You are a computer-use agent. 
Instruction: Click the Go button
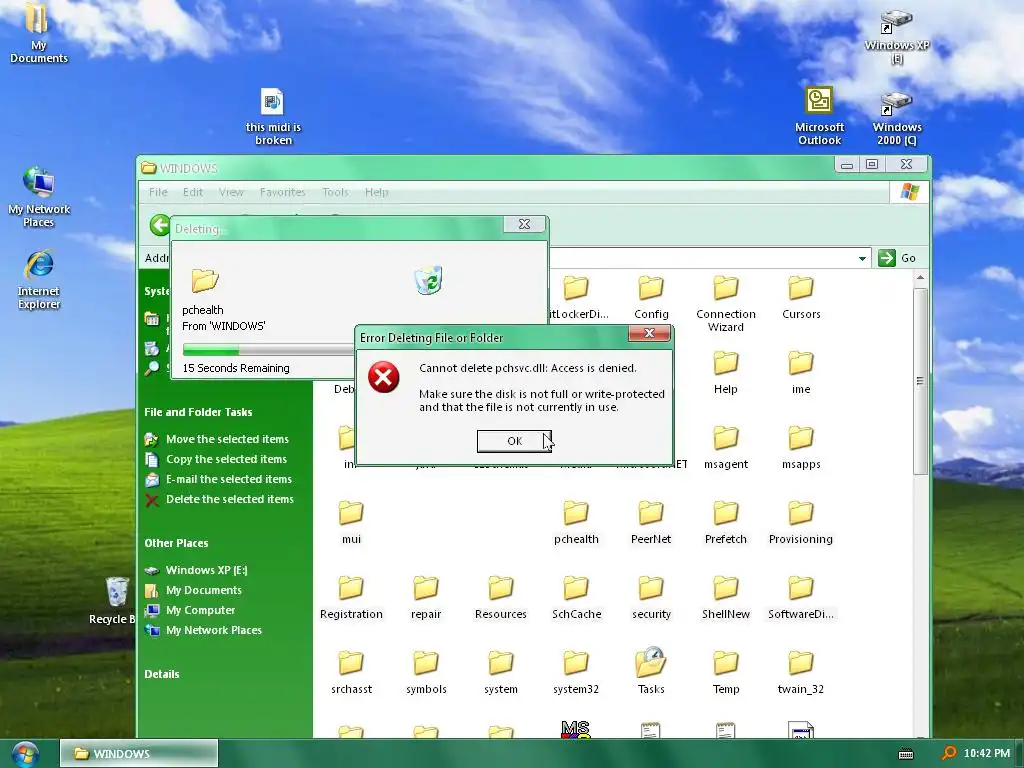click(897, 258)
